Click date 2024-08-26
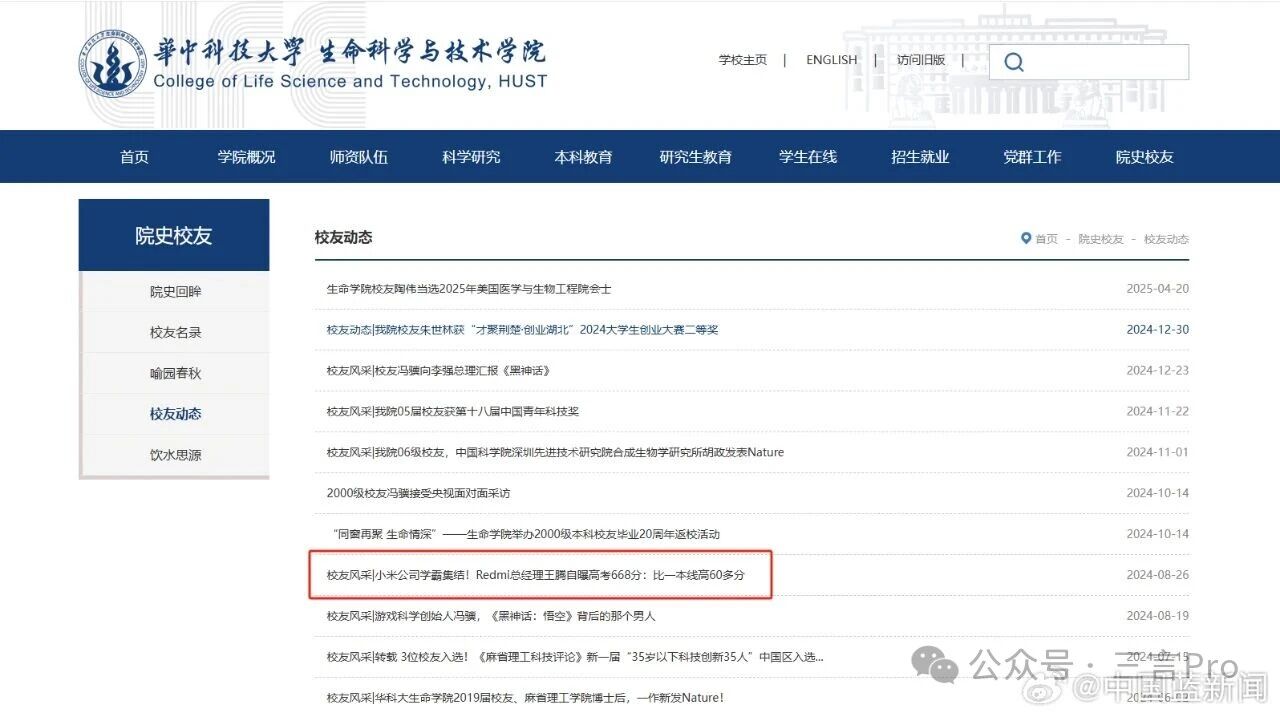The width and height of the screenshot is (1280, 717). (1158, 575)
